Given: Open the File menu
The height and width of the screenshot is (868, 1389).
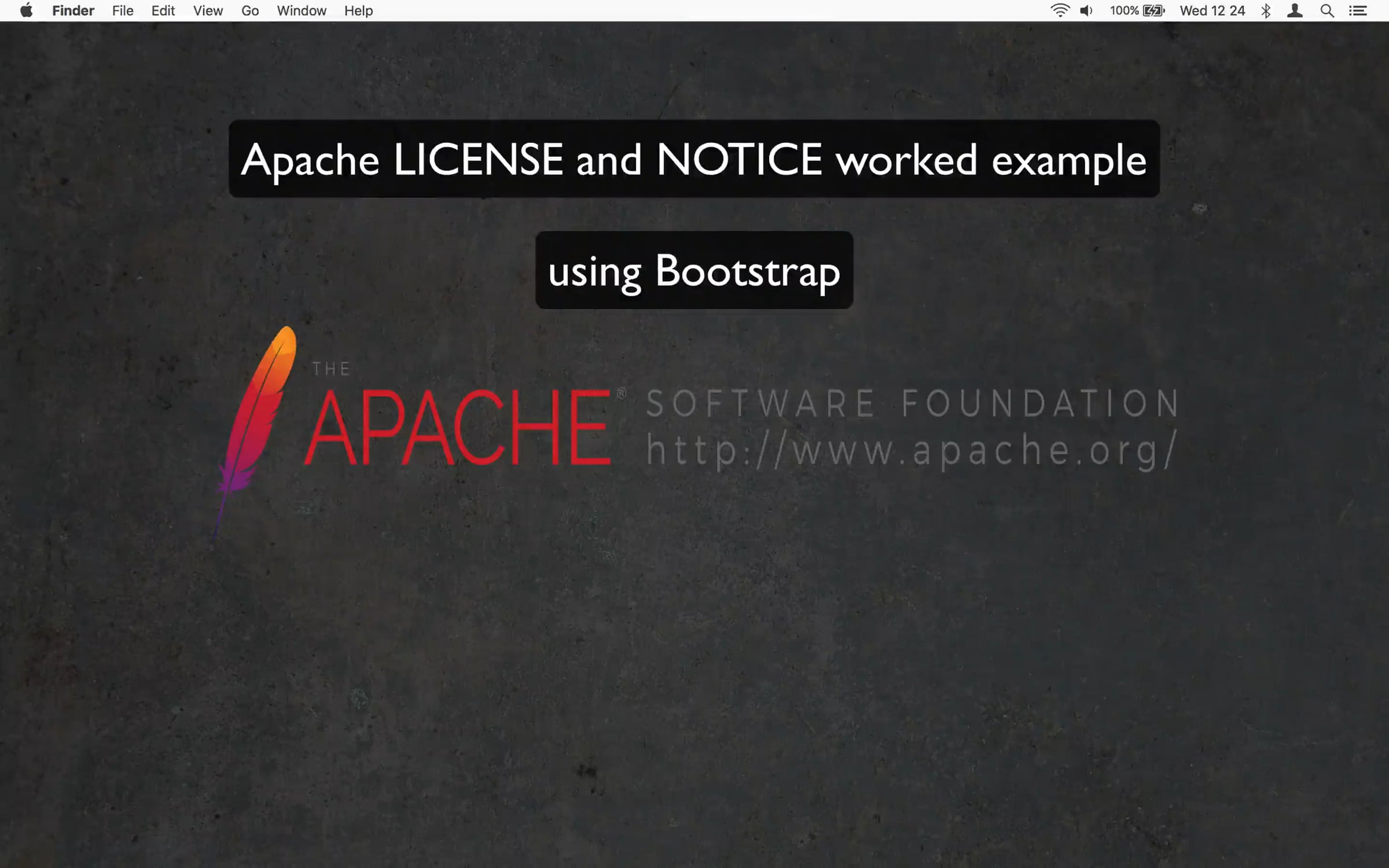Looking at the screenshot, I should click(123, 10).
